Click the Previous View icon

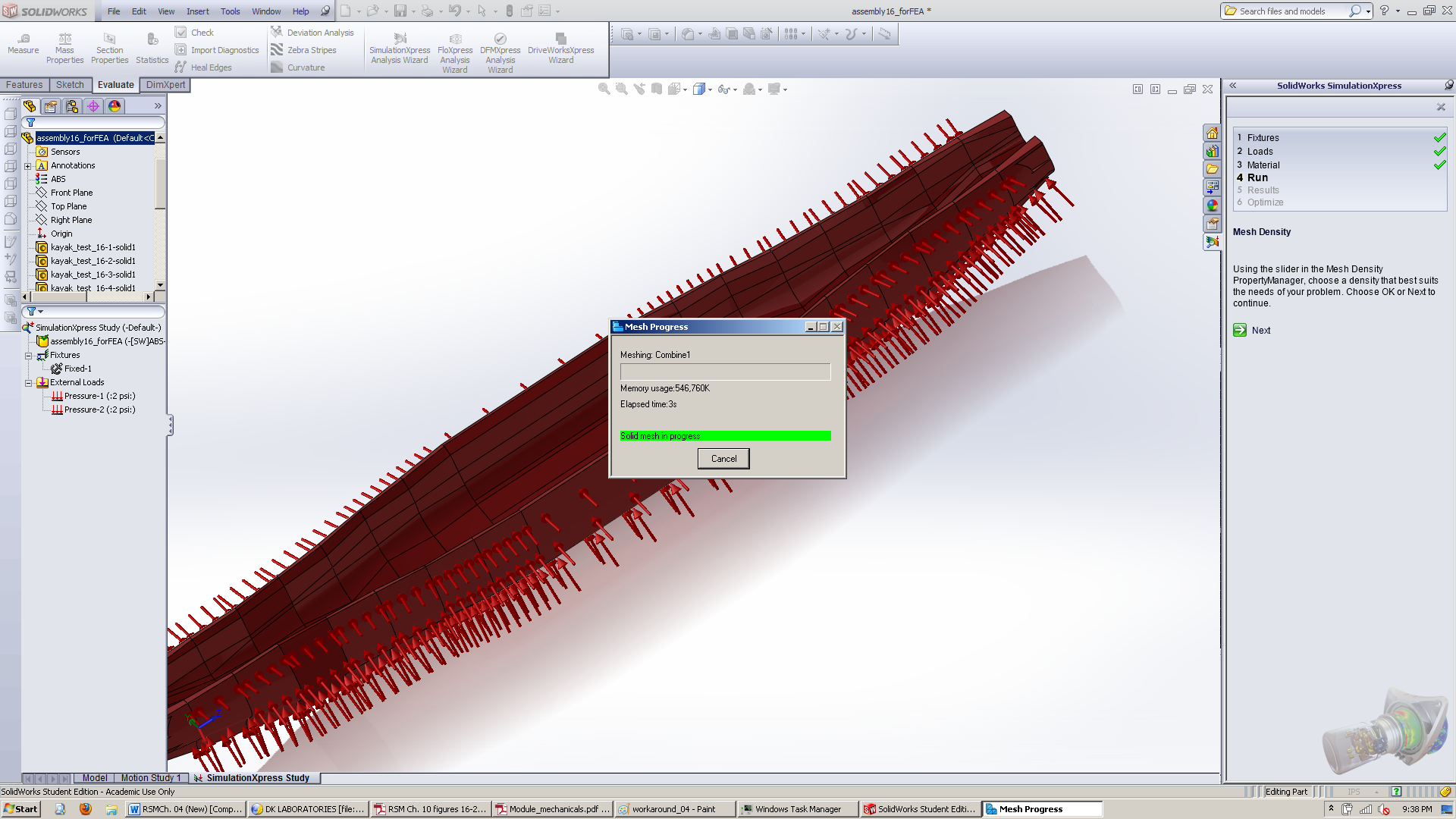pos(639,89)
